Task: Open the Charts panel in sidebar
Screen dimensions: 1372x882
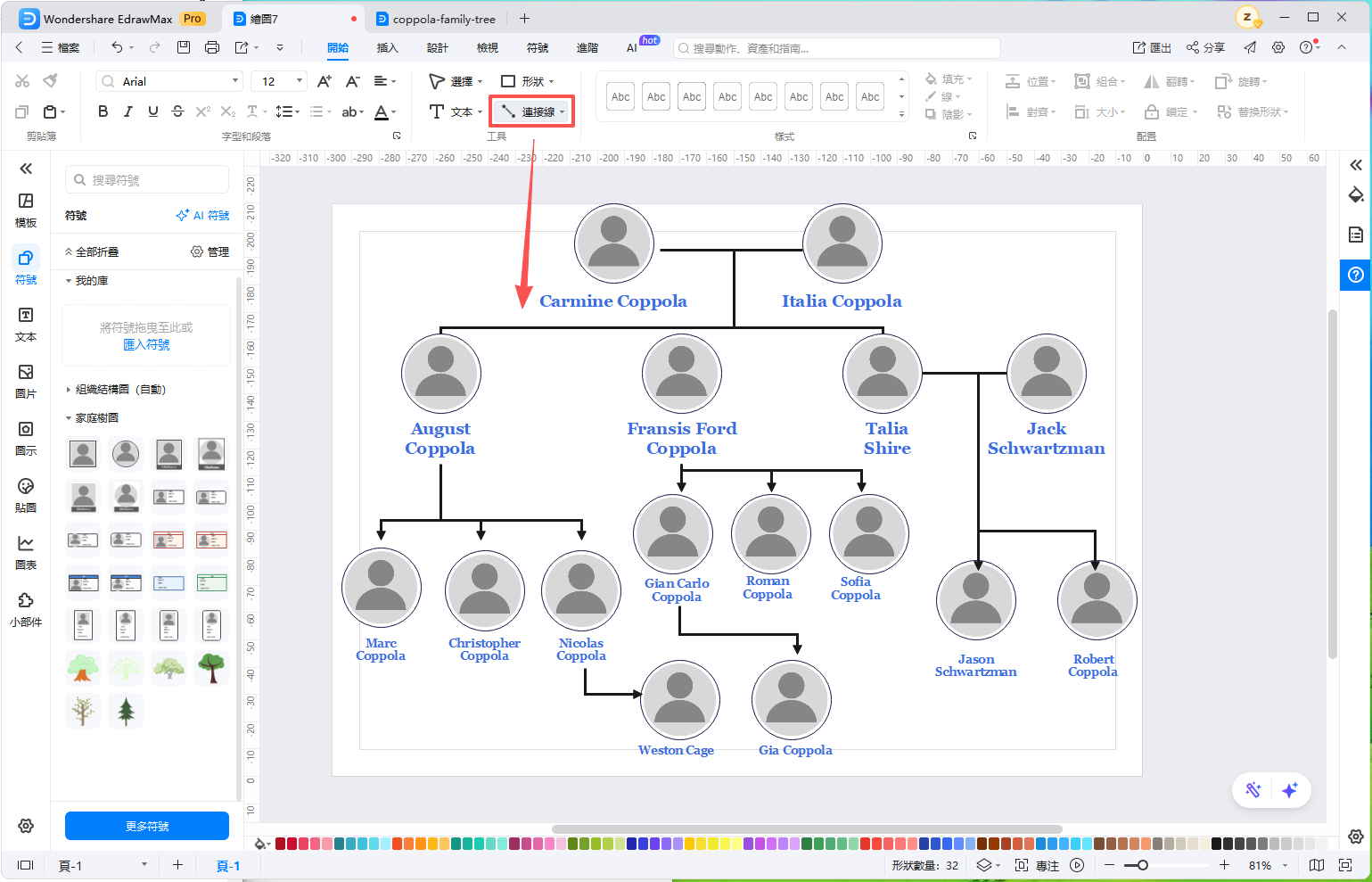Action: point(26,552)
